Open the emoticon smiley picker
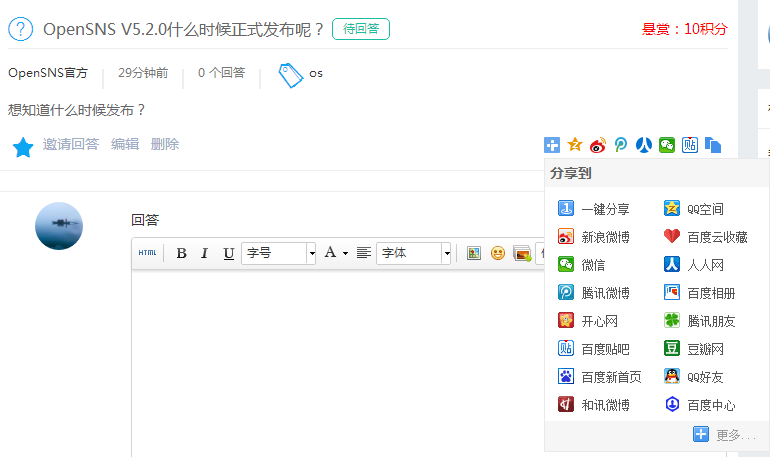Viewport: 770px width, 457px height. [x=498, y=253]
